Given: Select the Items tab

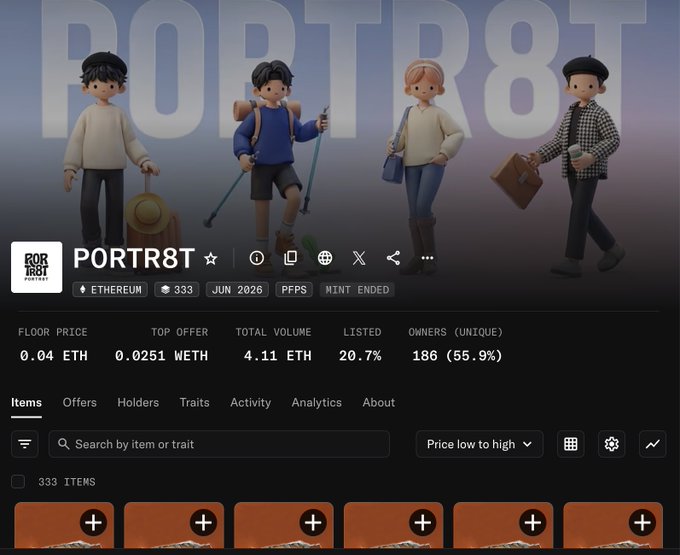Looking at the screenshot, I should 26,402.
